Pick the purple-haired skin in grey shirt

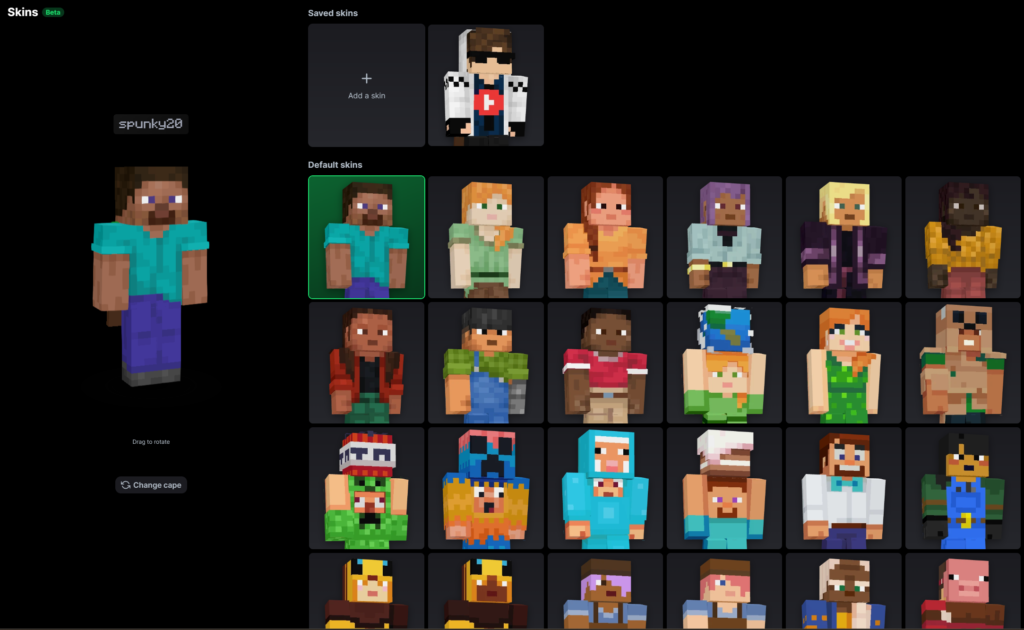[724, 237]
